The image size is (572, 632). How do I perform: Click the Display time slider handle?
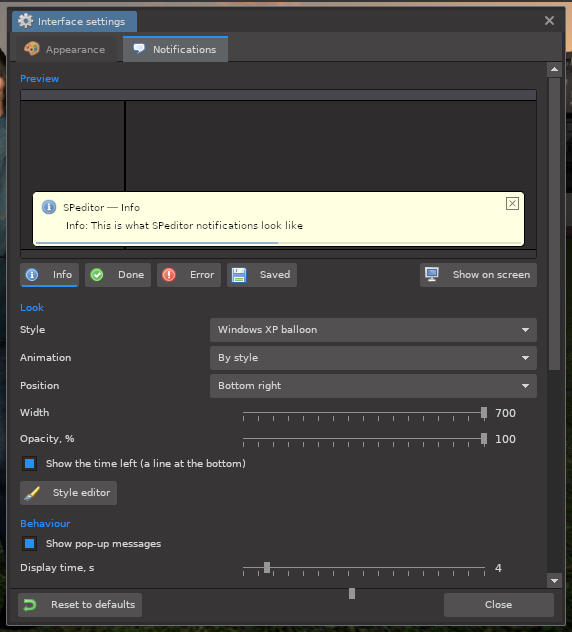point(267,568)
